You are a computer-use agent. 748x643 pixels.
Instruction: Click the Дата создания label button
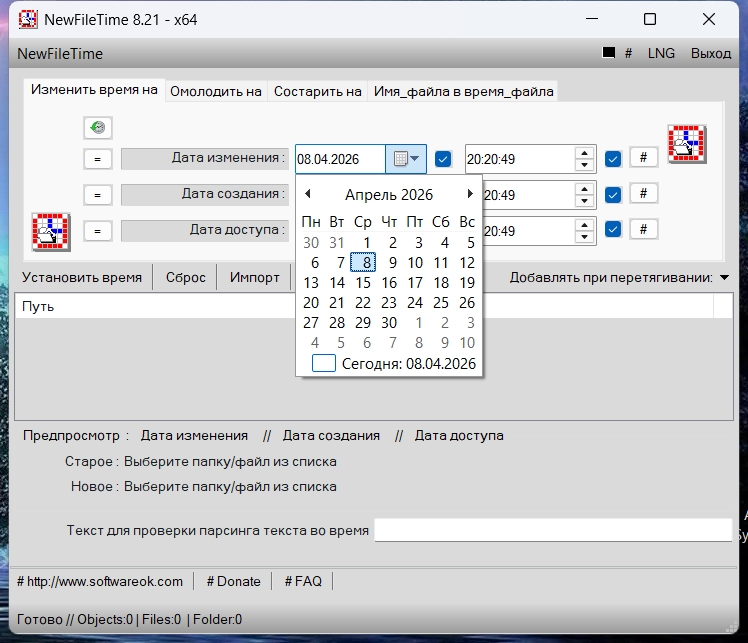(x=205, y=195)
